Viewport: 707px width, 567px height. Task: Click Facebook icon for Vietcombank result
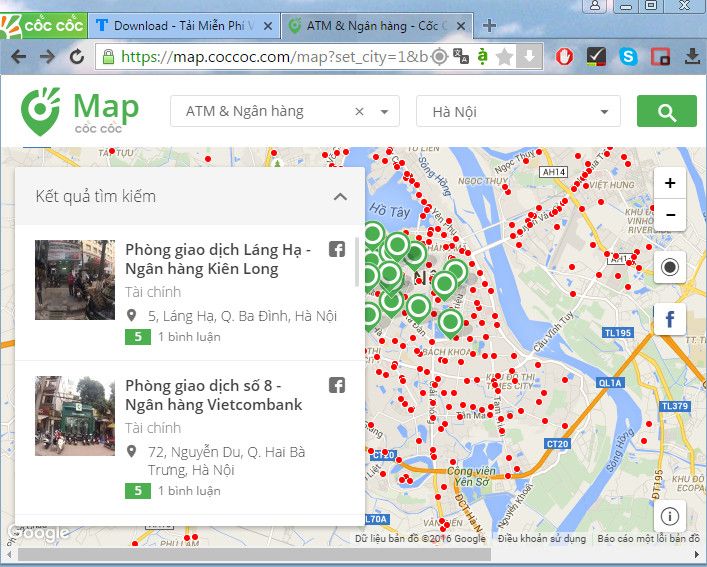(337, 385)
